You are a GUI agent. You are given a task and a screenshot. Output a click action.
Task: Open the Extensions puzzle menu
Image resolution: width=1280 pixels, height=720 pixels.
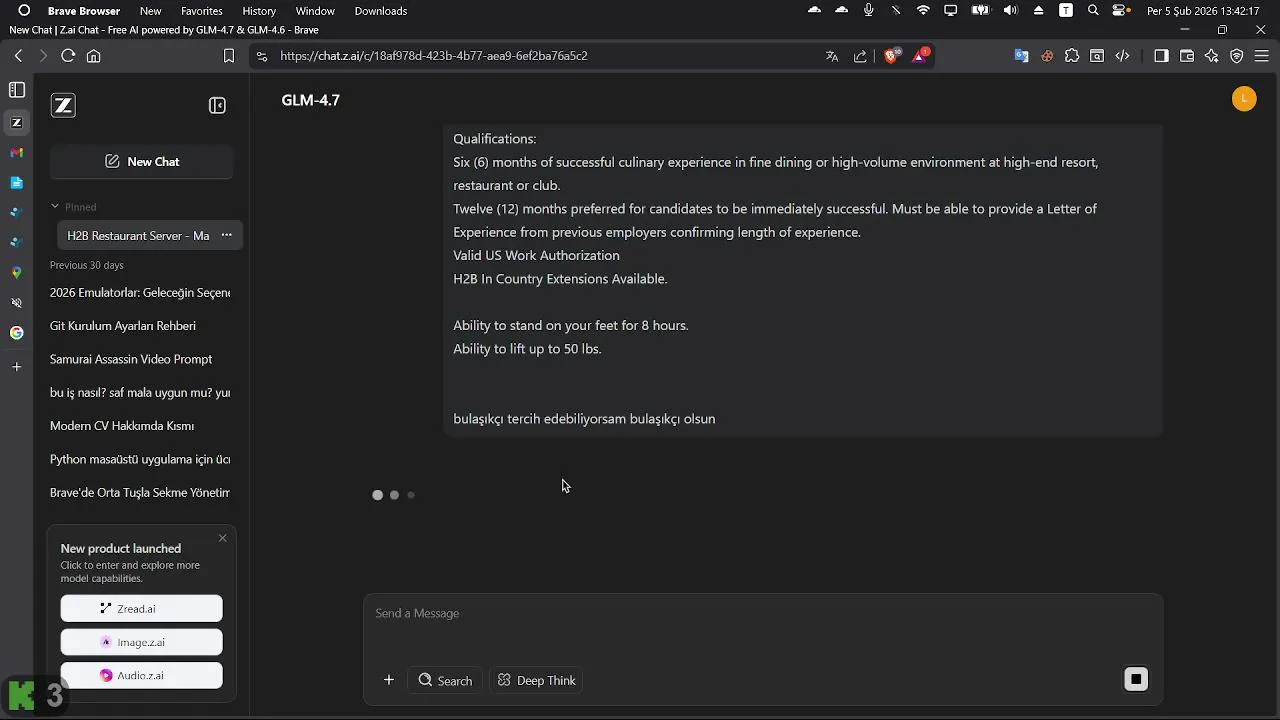(1072, 56)
